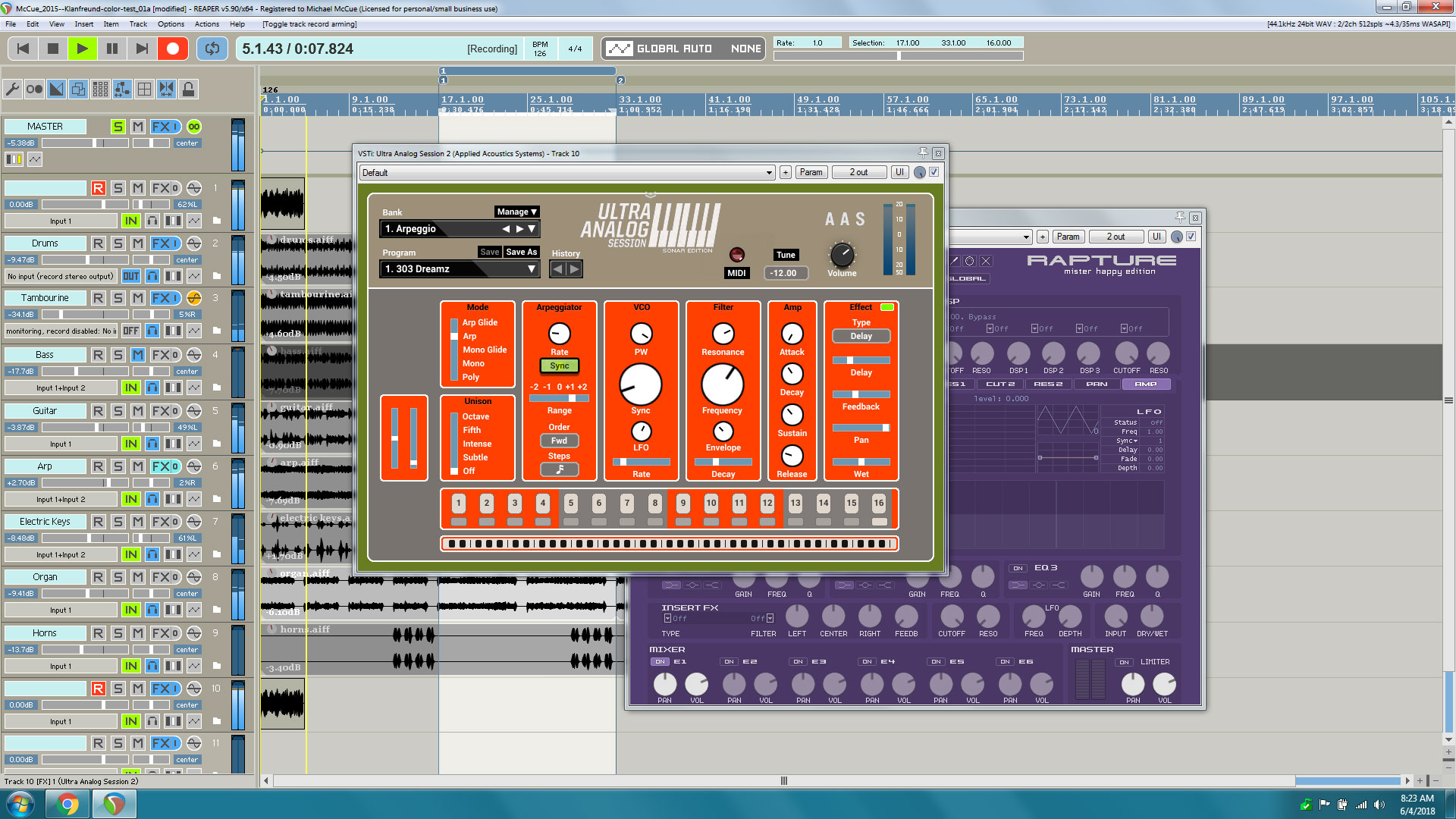Toggle the repeat loop button
1456x819 pixels.
212,49
